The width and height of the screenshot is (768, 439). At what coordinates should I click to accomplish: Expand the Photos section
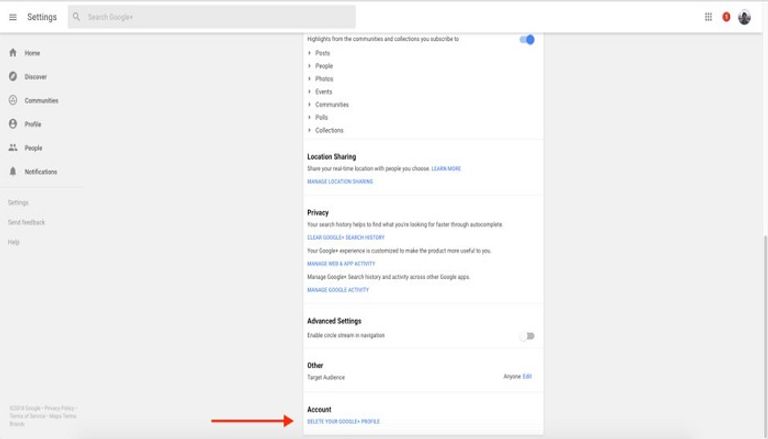click(x=310, y=79)
